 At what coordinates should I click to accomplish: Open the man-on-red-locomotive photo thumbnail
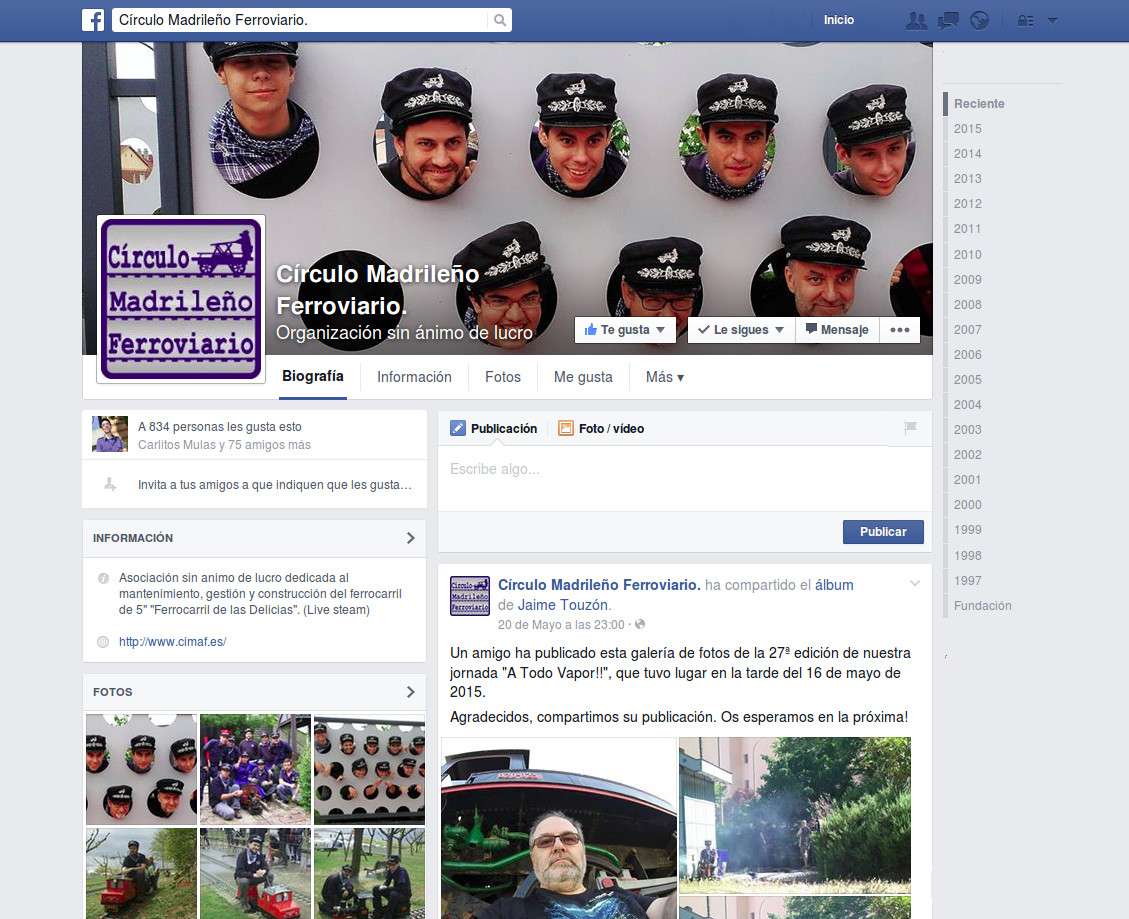[141, 874]
